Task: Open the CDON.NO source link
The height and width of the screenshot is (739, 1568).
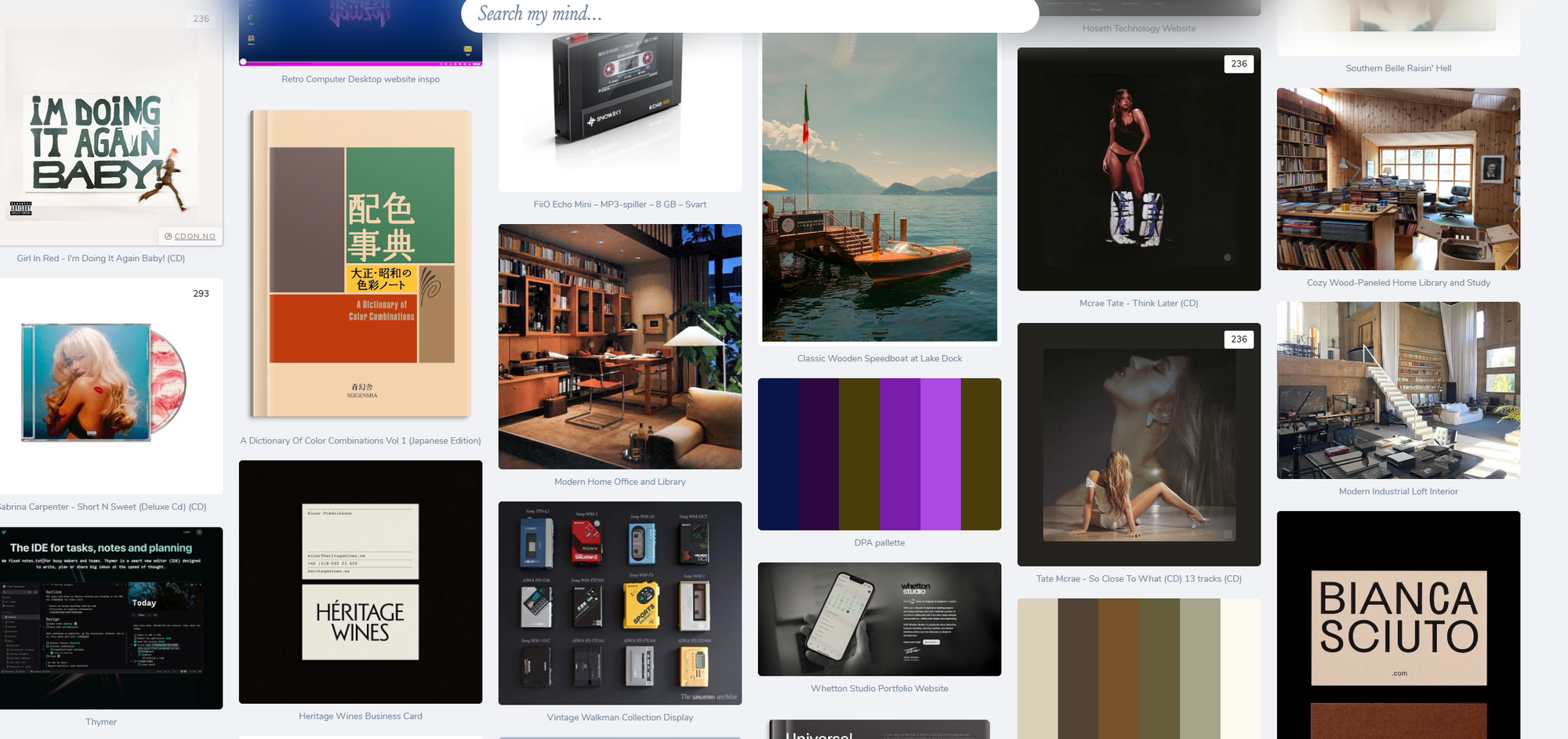Action: coord(191,236)
